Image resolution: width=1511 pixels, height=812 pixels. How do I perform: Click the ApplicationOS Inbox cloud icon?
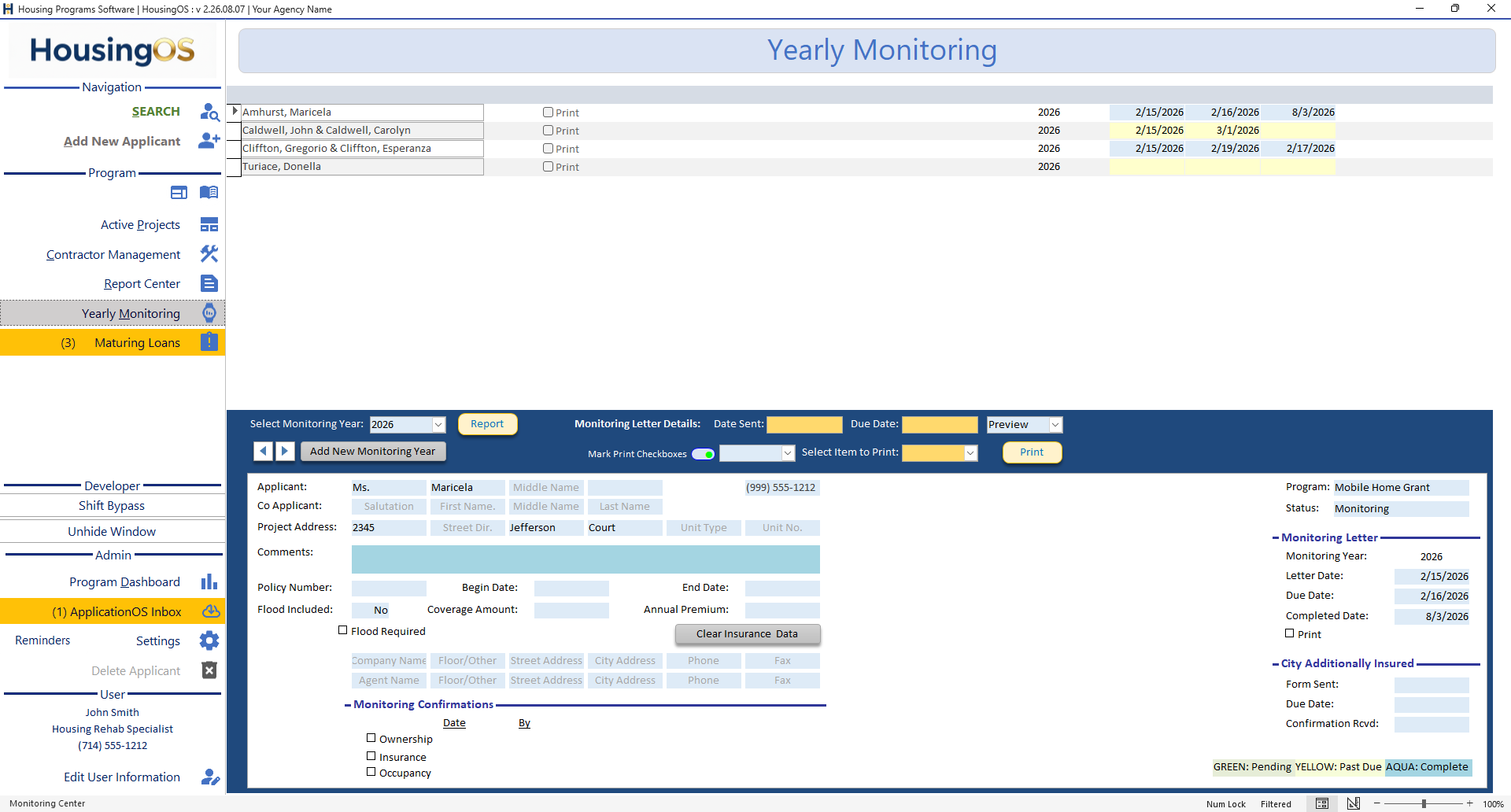(211, 611)
